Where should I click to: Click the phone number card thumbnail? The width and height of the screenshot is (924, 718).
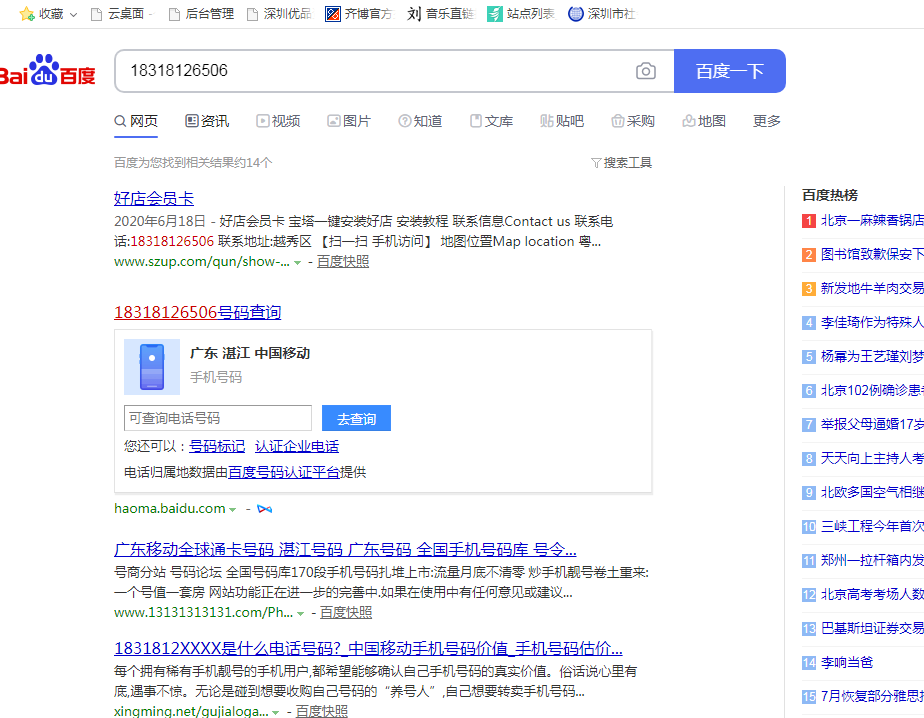coord(152,367)
